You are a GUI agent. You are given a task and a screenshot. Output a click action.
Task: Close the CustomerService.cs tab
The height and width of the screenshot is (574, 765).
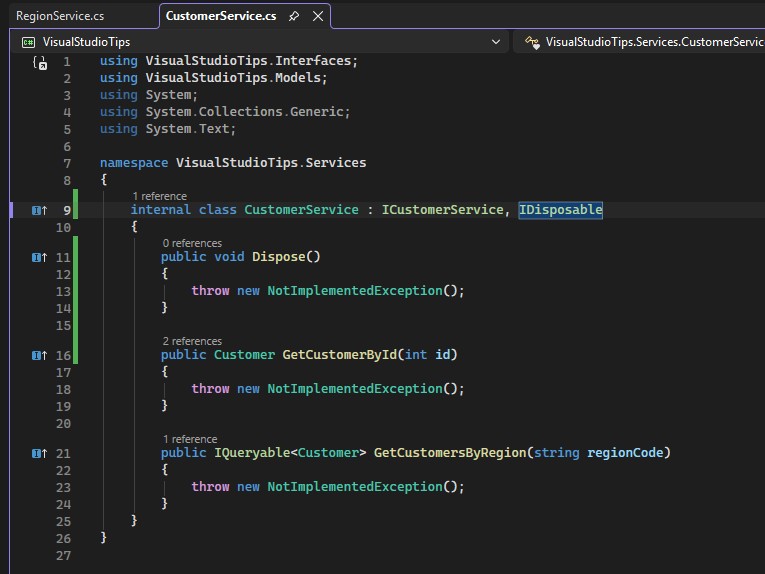pyautogui.click(x=318, y=16)
